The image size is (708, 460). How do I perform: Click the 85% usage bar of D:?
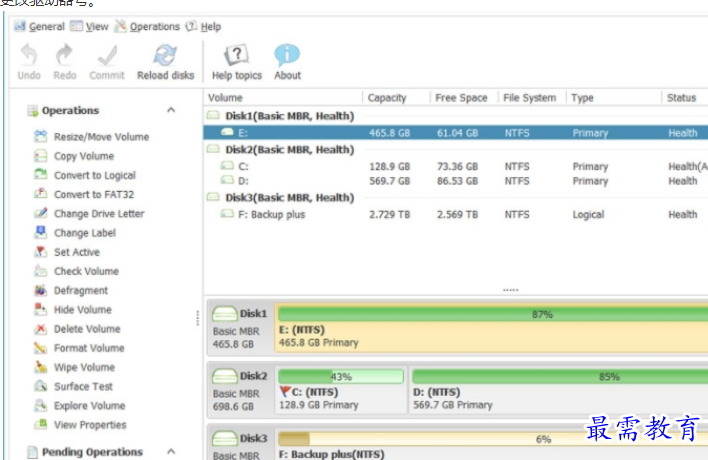click(560, 376)
